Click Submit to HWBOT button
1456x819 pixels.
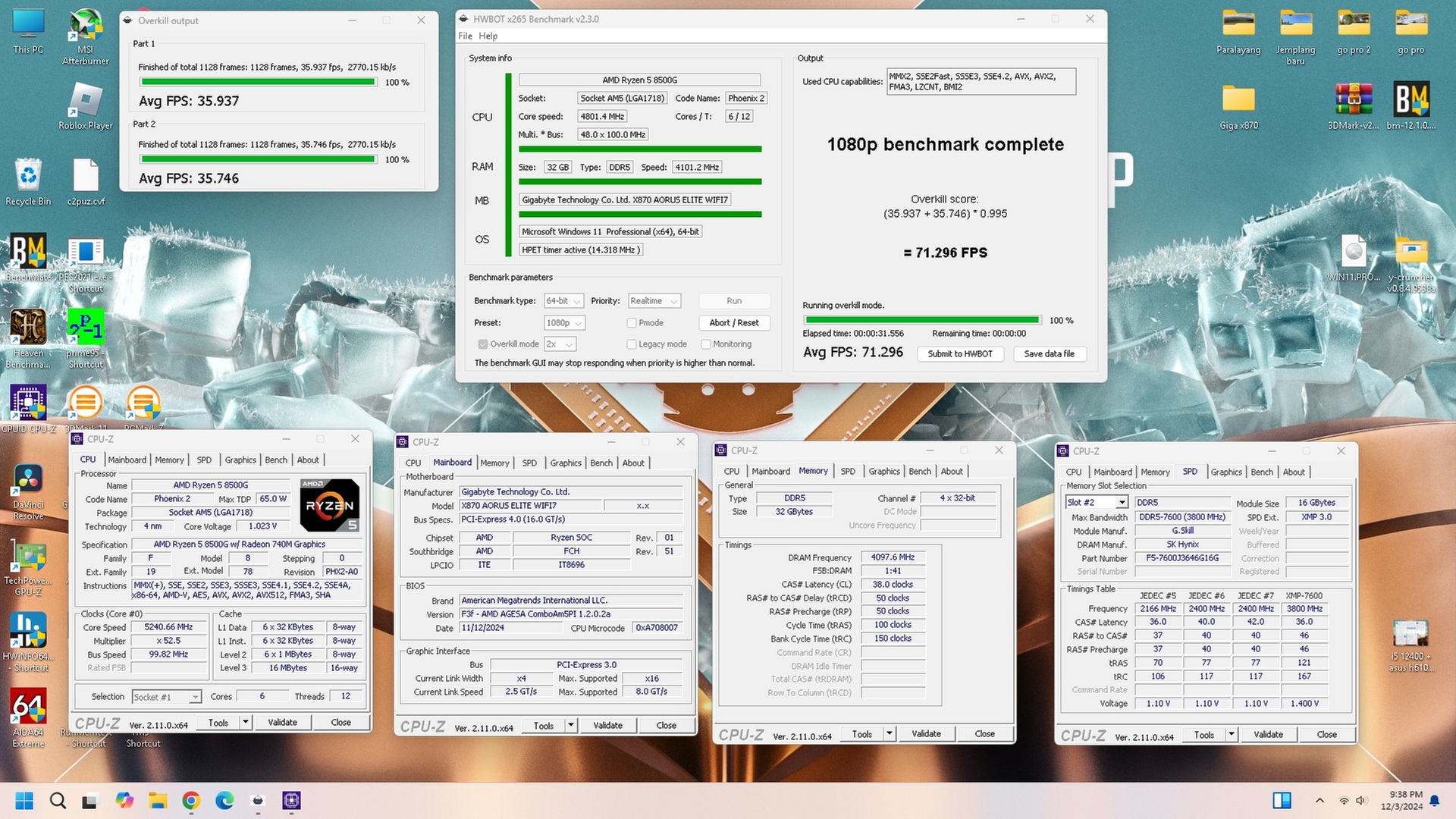960,354
